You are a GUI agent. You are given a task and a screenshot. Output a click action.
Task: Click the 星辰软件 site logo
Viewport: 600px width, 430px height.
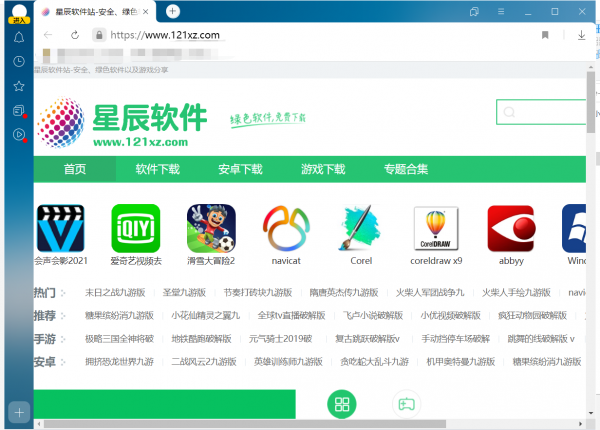[122, 122]
